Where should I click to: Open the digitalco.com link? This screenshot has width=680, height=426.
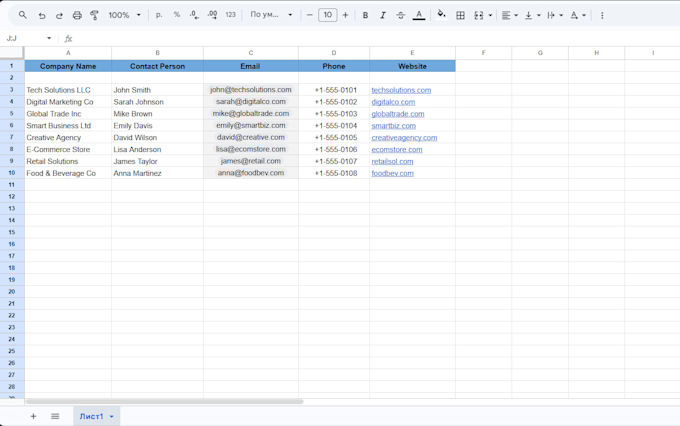click(x=393, y=102)
